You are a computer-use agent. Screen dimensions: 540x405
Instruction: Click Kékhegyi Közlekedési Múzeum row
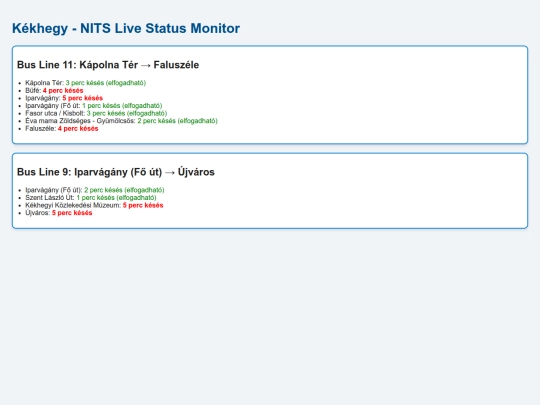(x=94, y=205)
